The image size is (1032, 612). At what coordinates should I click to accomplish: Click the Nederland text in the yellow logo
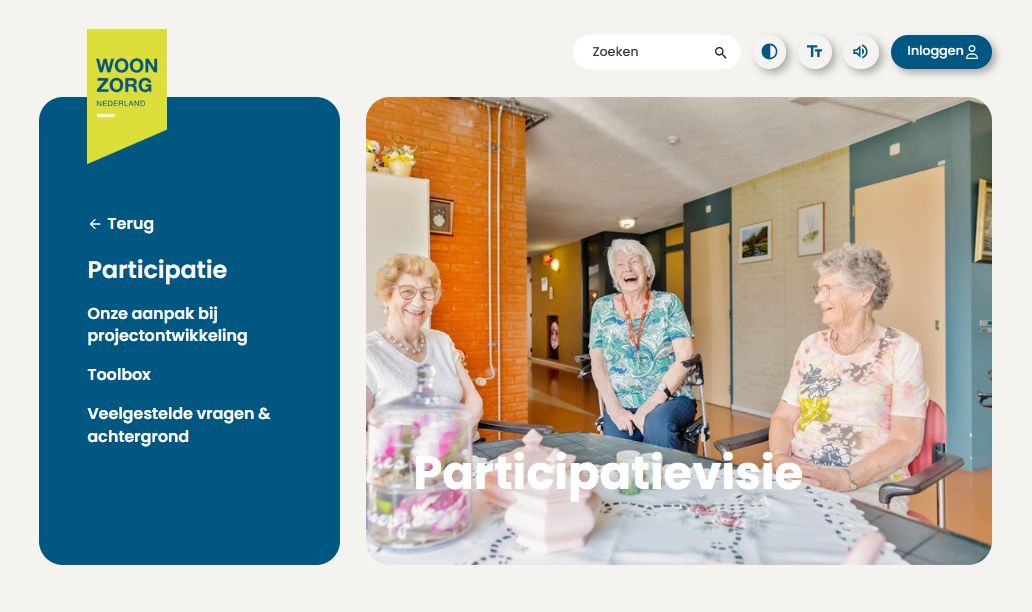[x=120, y=103]
